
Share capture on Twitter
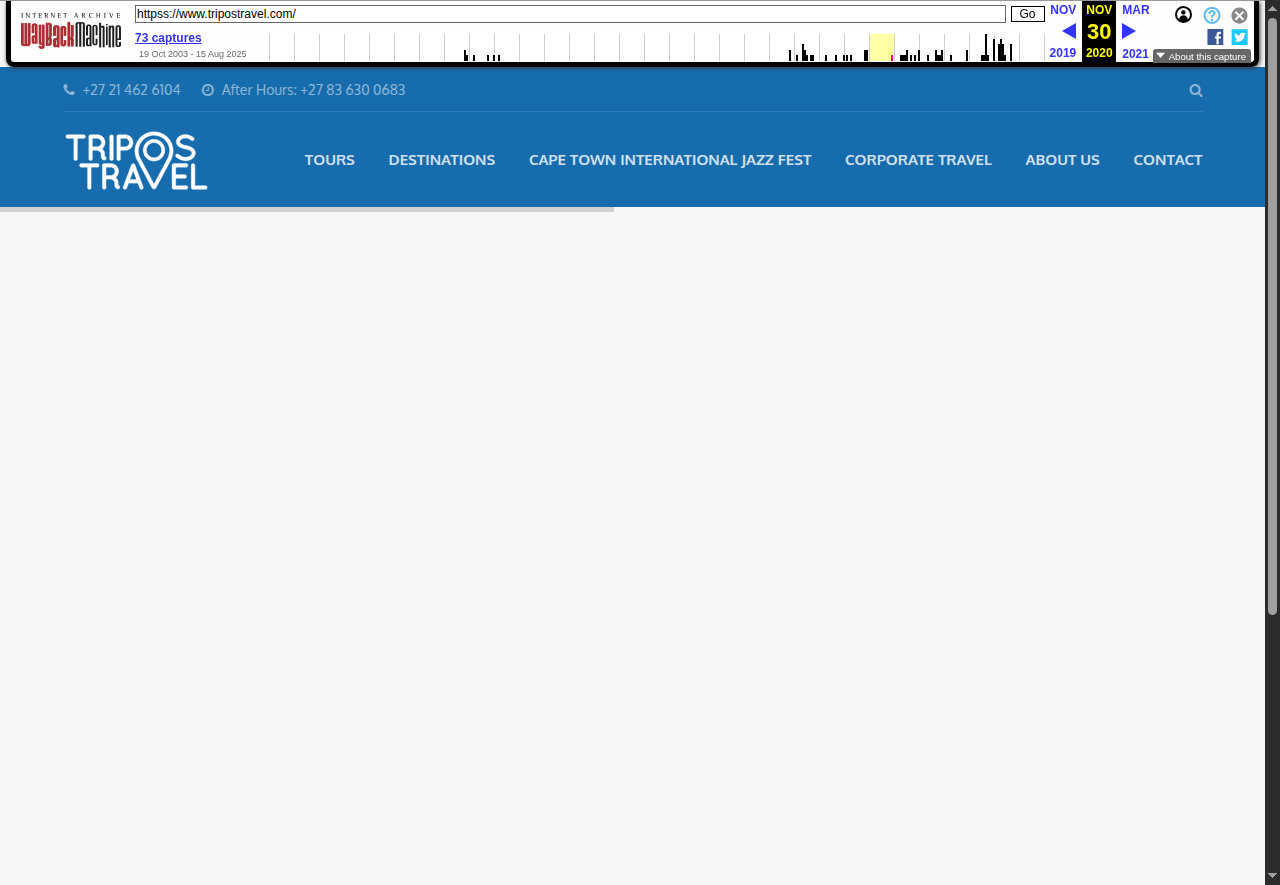[1239, 37]
